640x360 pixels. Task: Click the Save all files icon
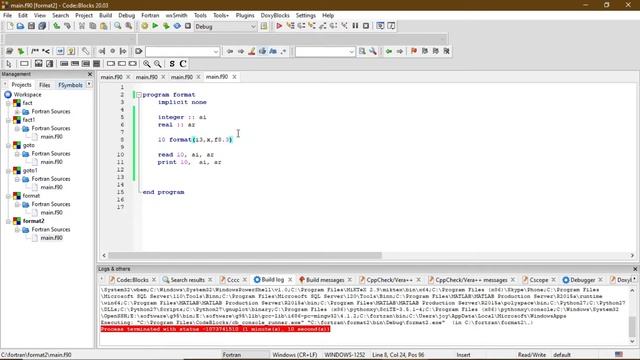pos(42,26)
